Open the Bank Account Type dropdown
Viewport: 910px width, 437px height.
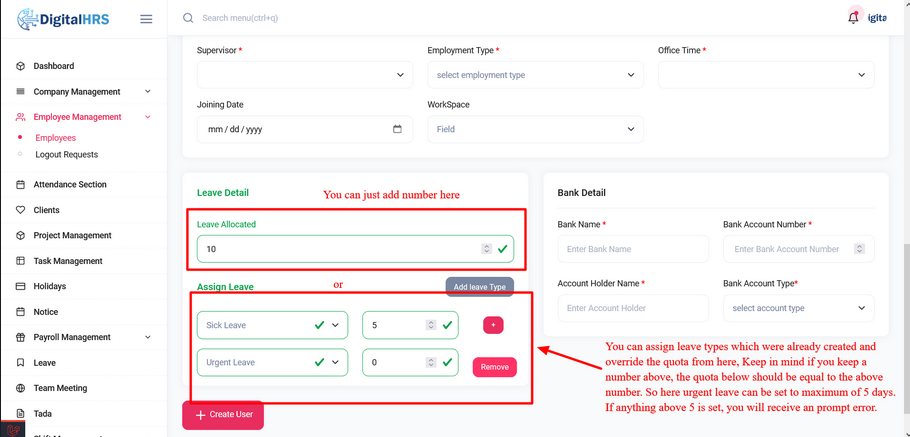798,308
